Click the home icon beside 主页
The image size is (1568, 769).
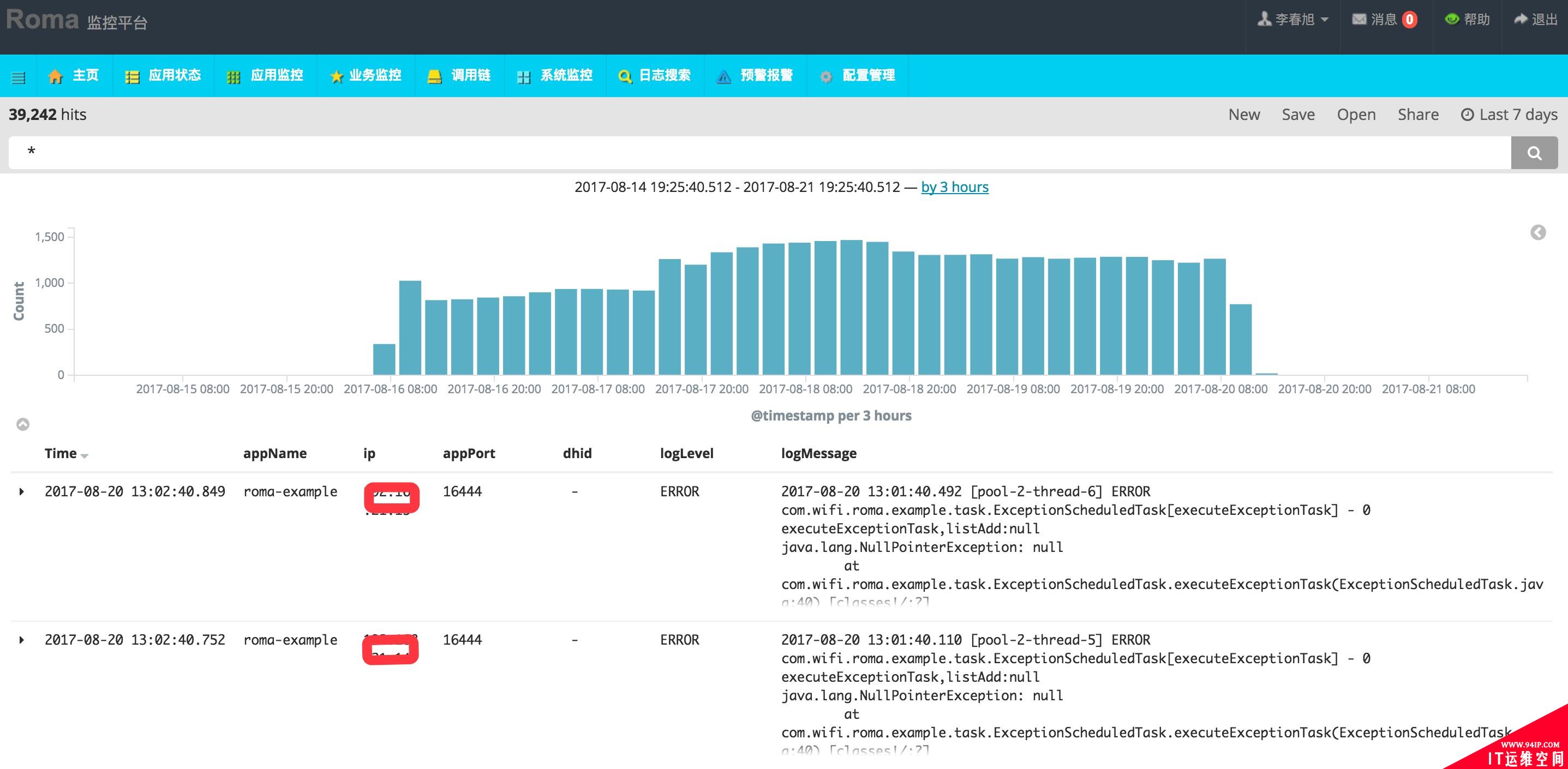point(56,76)
